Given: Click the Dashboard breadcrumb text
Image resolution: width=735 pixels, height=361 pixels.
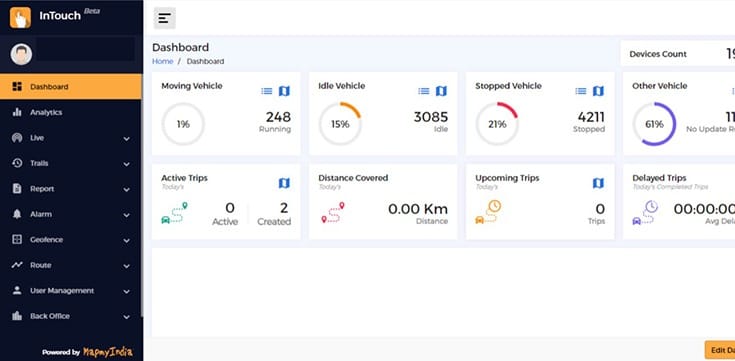Looking at the screenshot, I should [x=205, y=61].
